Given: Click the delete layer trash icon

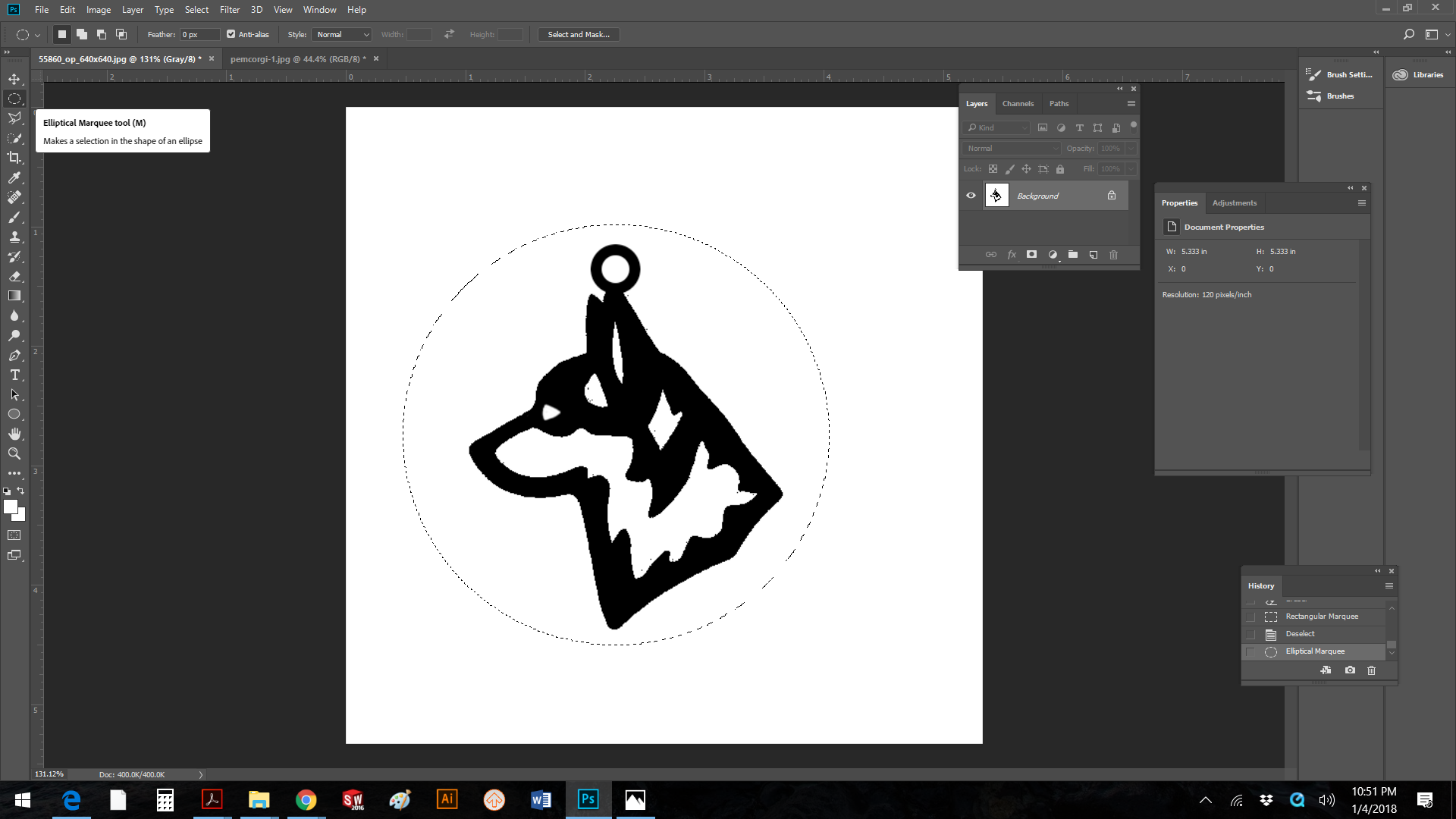Looking at the screenshot, I should click(1113, 255).
